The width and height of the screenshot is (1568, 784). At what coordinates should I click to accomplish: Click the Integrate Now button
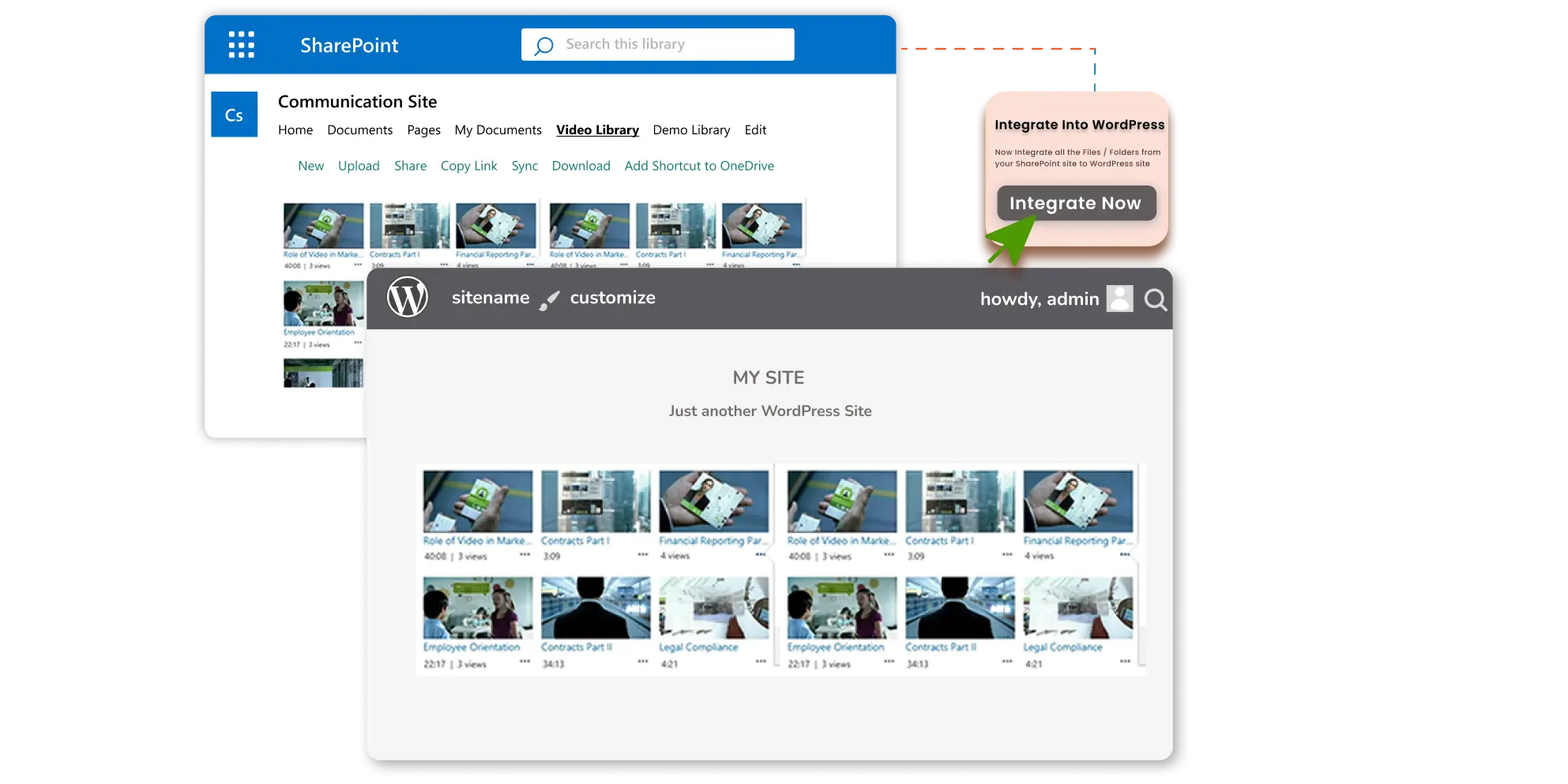click(1076, 203)
